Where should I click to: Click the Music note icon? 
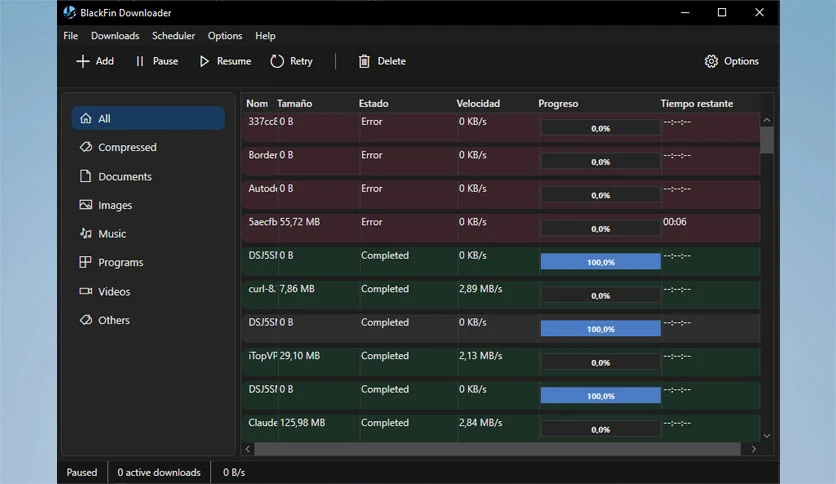[85, 233]
